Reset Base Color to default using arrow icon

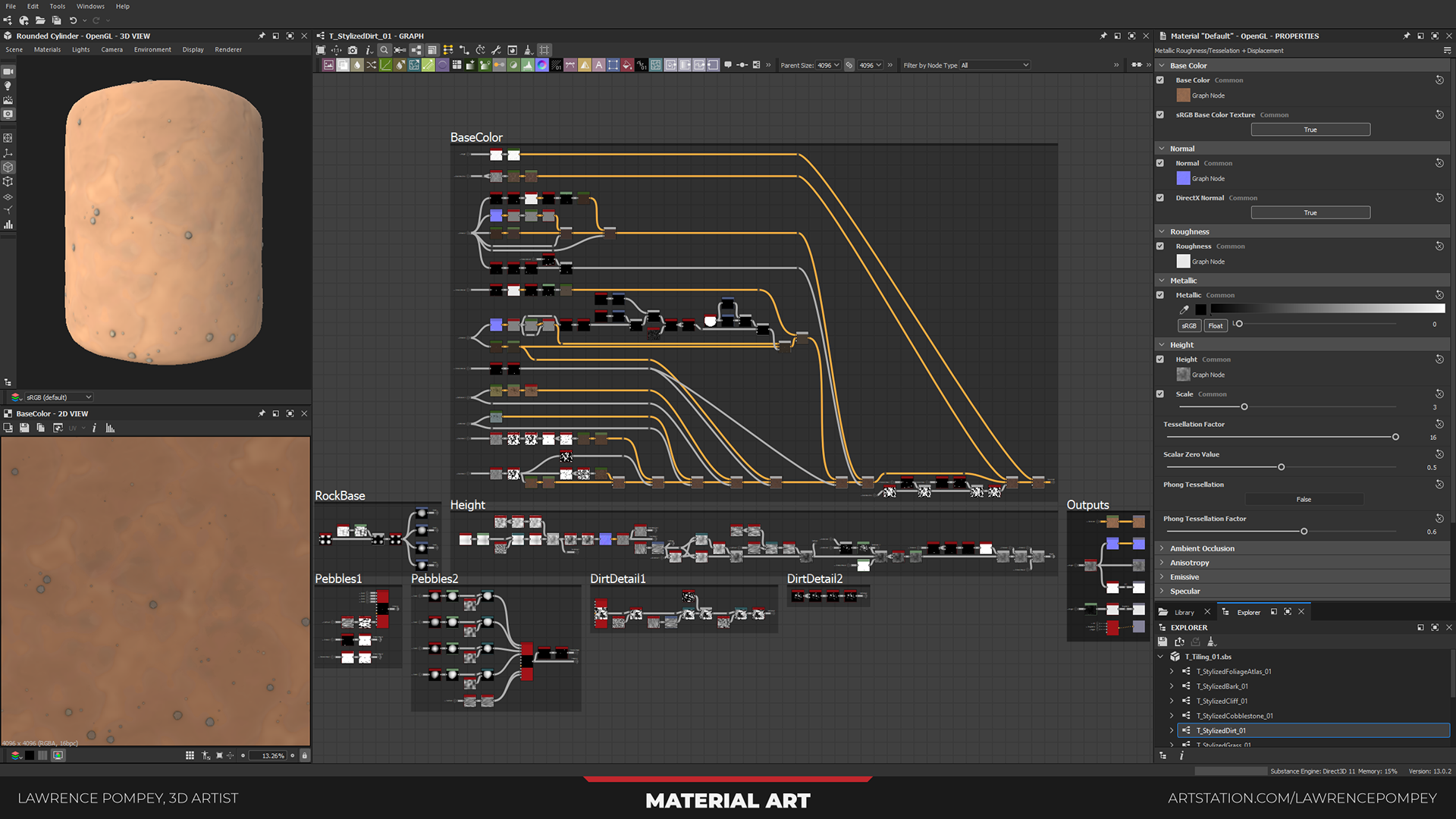pyautogui.click(x=1439, y=80)
